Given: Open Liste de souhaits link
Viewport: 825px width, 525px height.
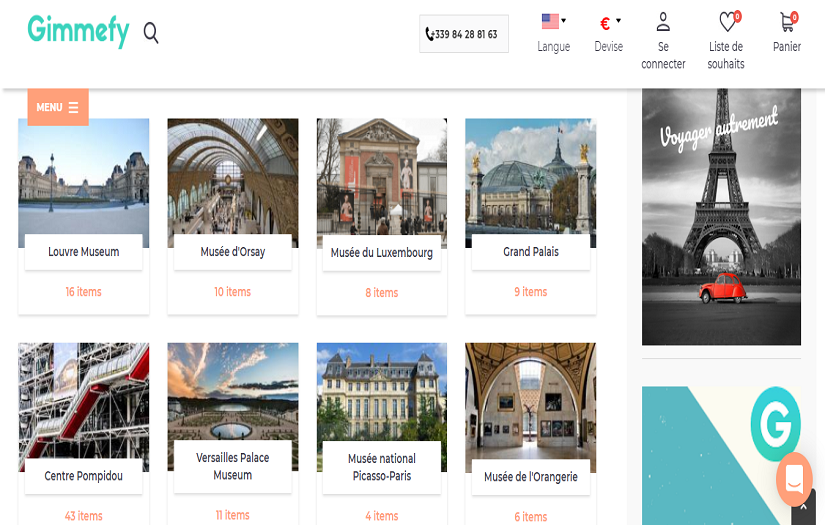Looking at the screenshot, I should point(726,55).
